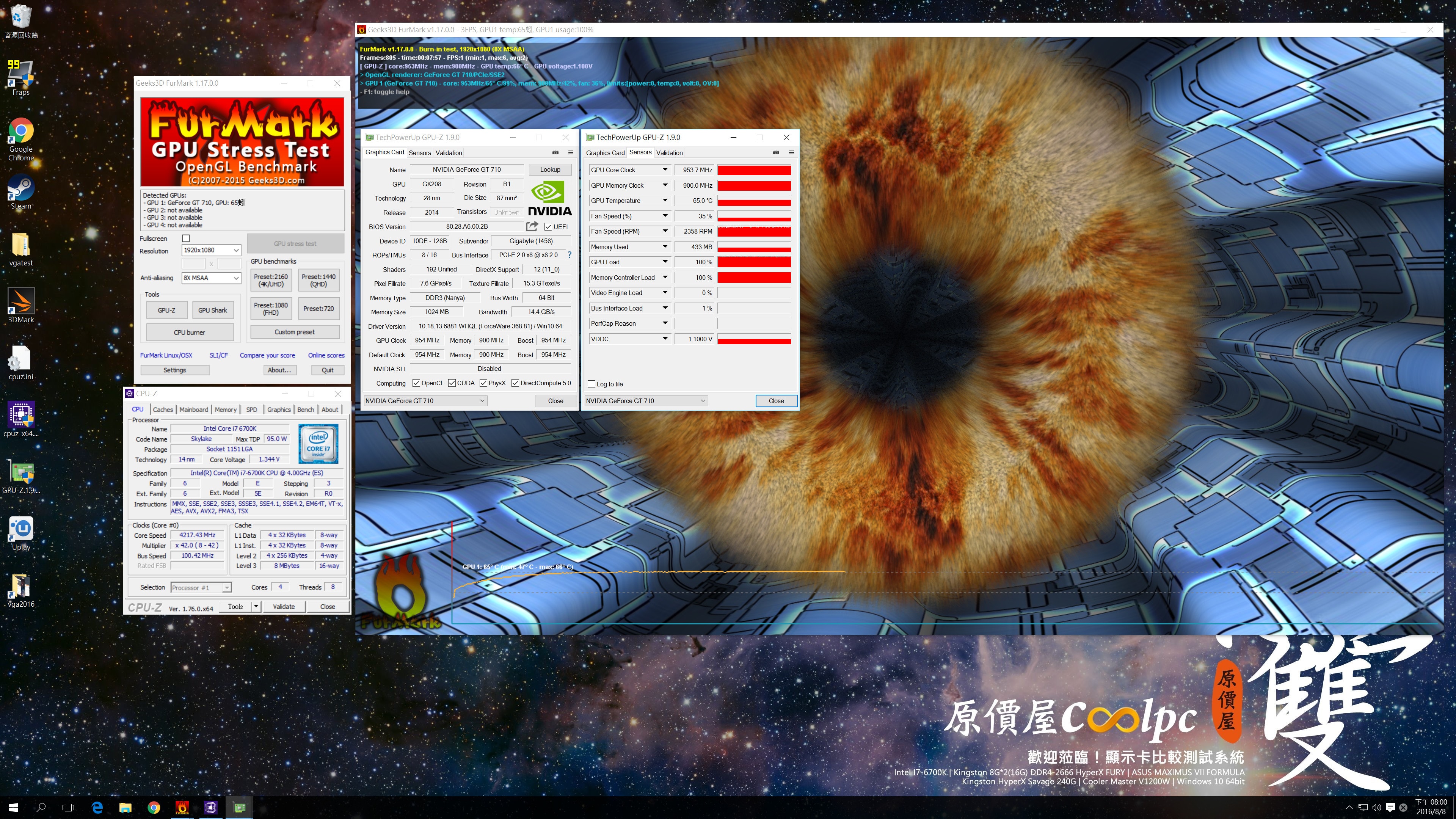Open the hamburger menu in GPU-Z Sensors window

pos(791,152)
